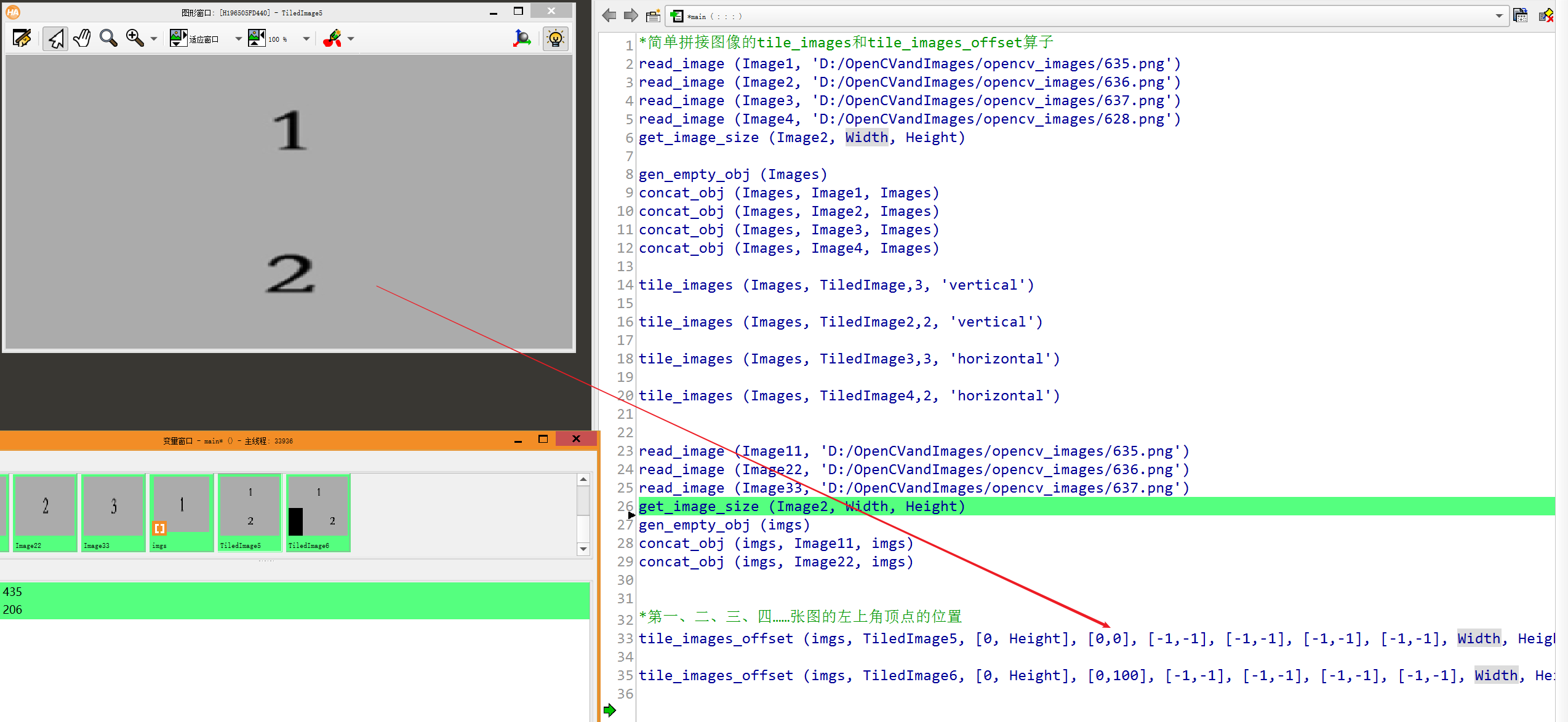Open the 3D plot mode icon

[x=522, y=39]
